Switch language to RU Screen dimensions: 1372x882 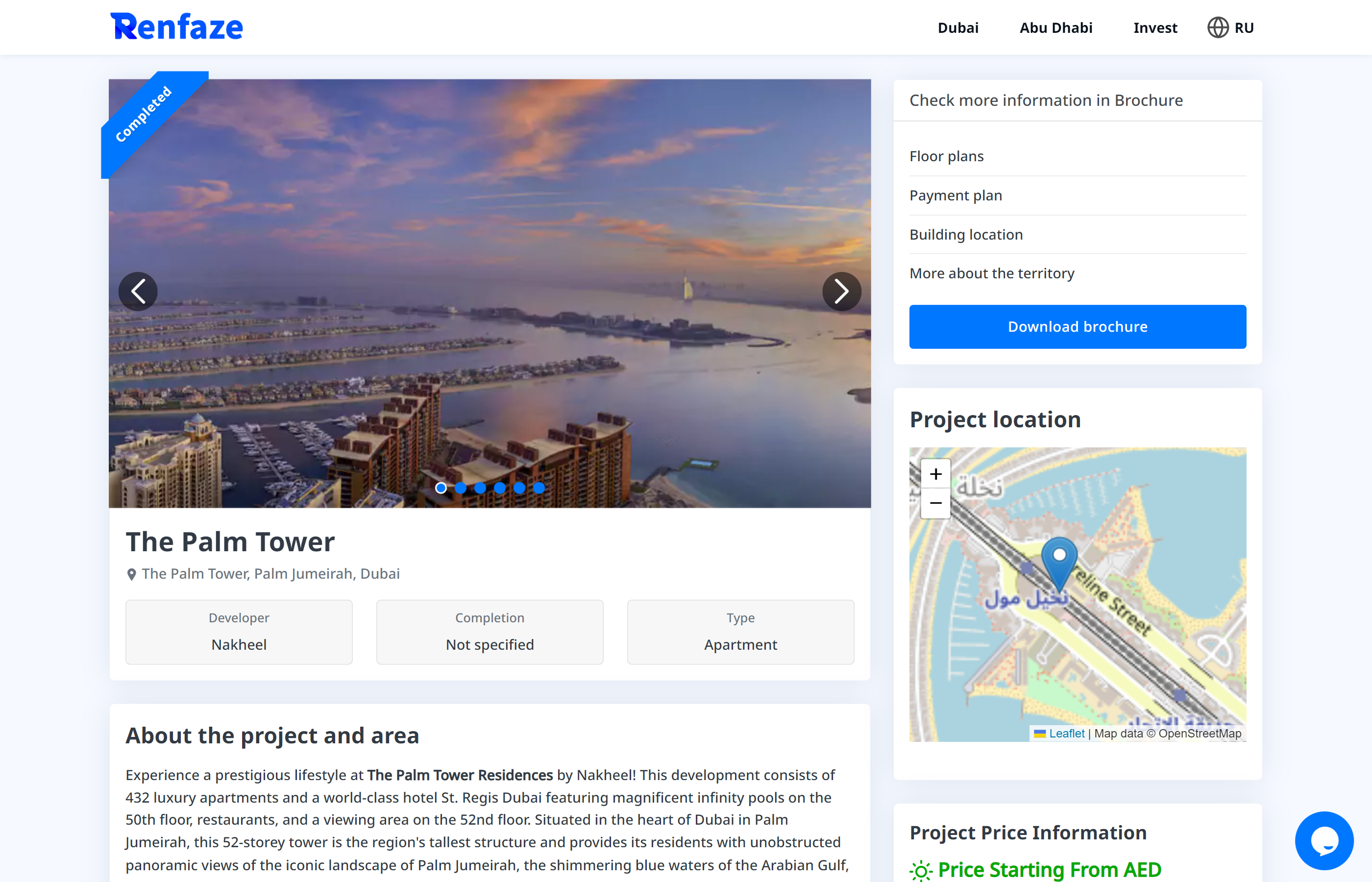point(1244,27)
